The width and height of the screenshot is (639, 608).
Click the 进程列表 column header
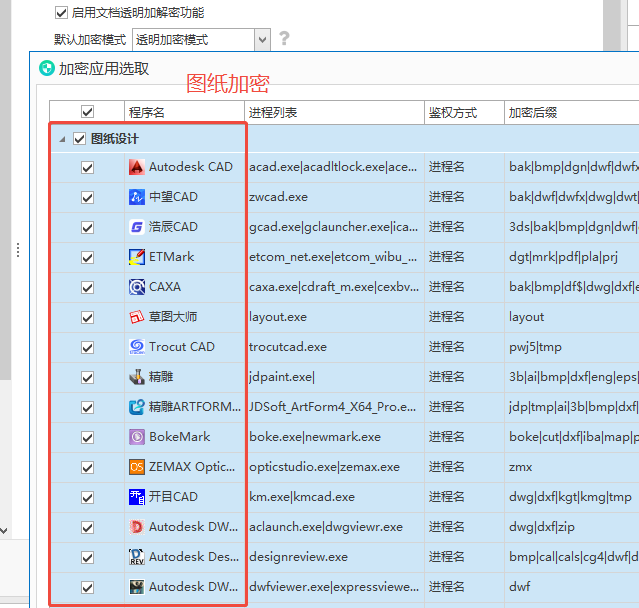334,112
